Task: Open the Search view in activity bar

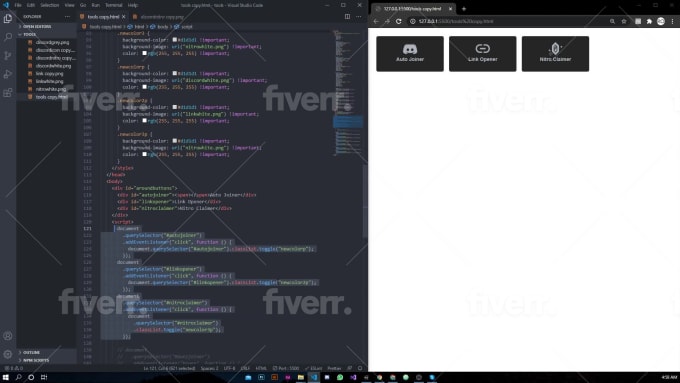Action: tap(8, 37)
